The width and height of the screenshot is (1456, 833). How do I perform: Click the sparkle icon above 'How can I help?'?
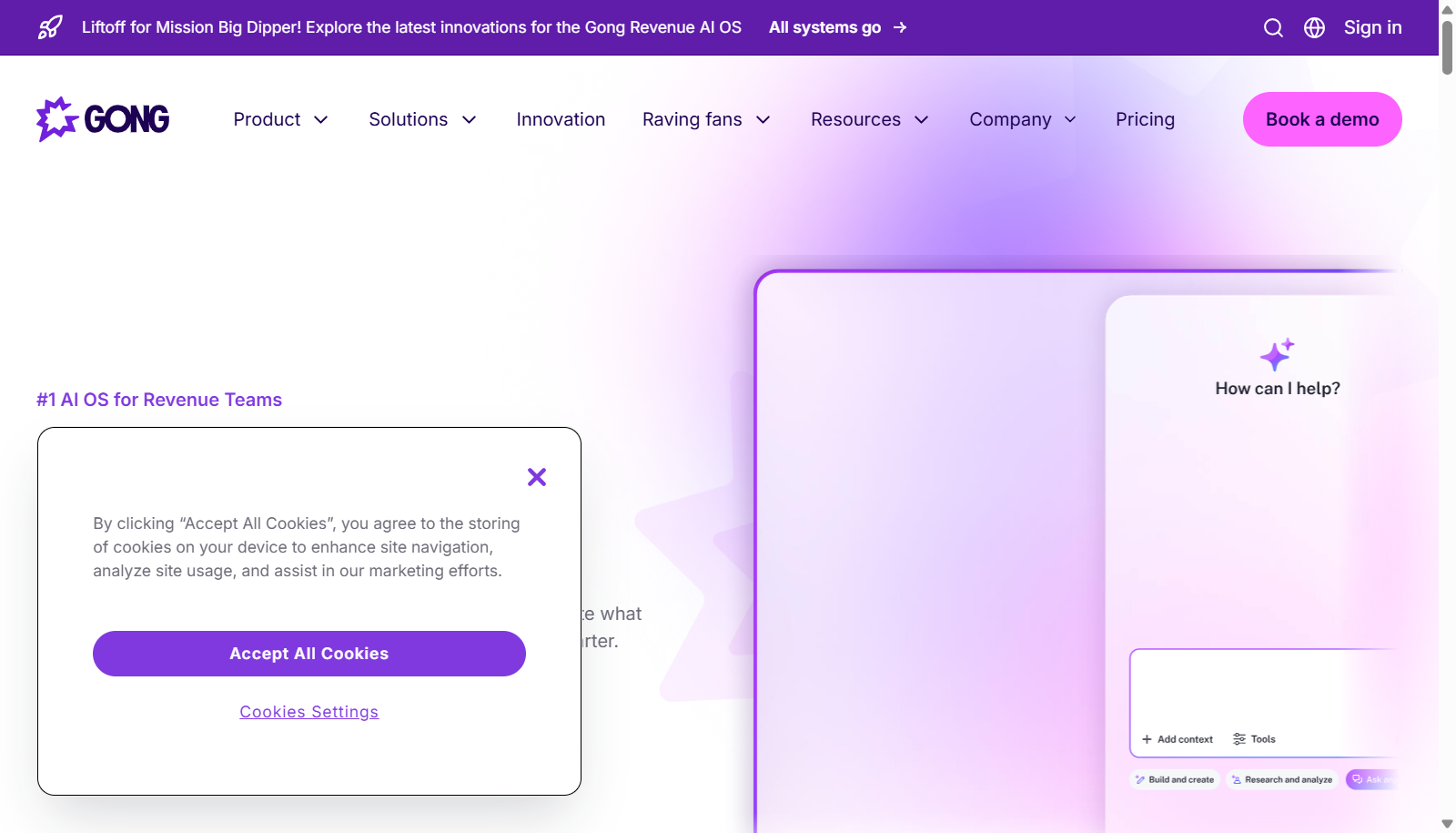(1277, 354)
